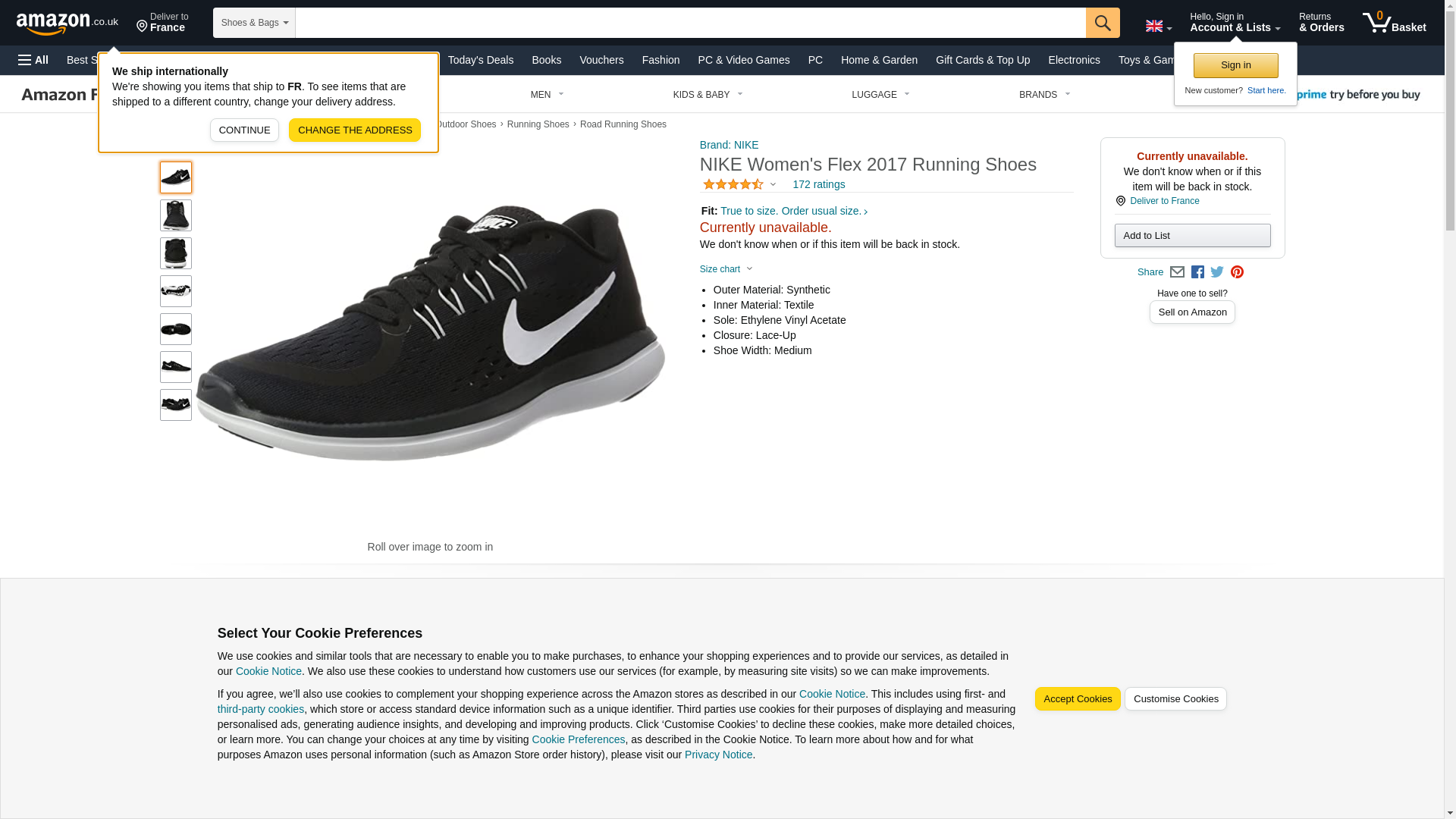Open the basket cart icon
The width and height of the screenshot is (1456, 819).
coord(1393,23)
